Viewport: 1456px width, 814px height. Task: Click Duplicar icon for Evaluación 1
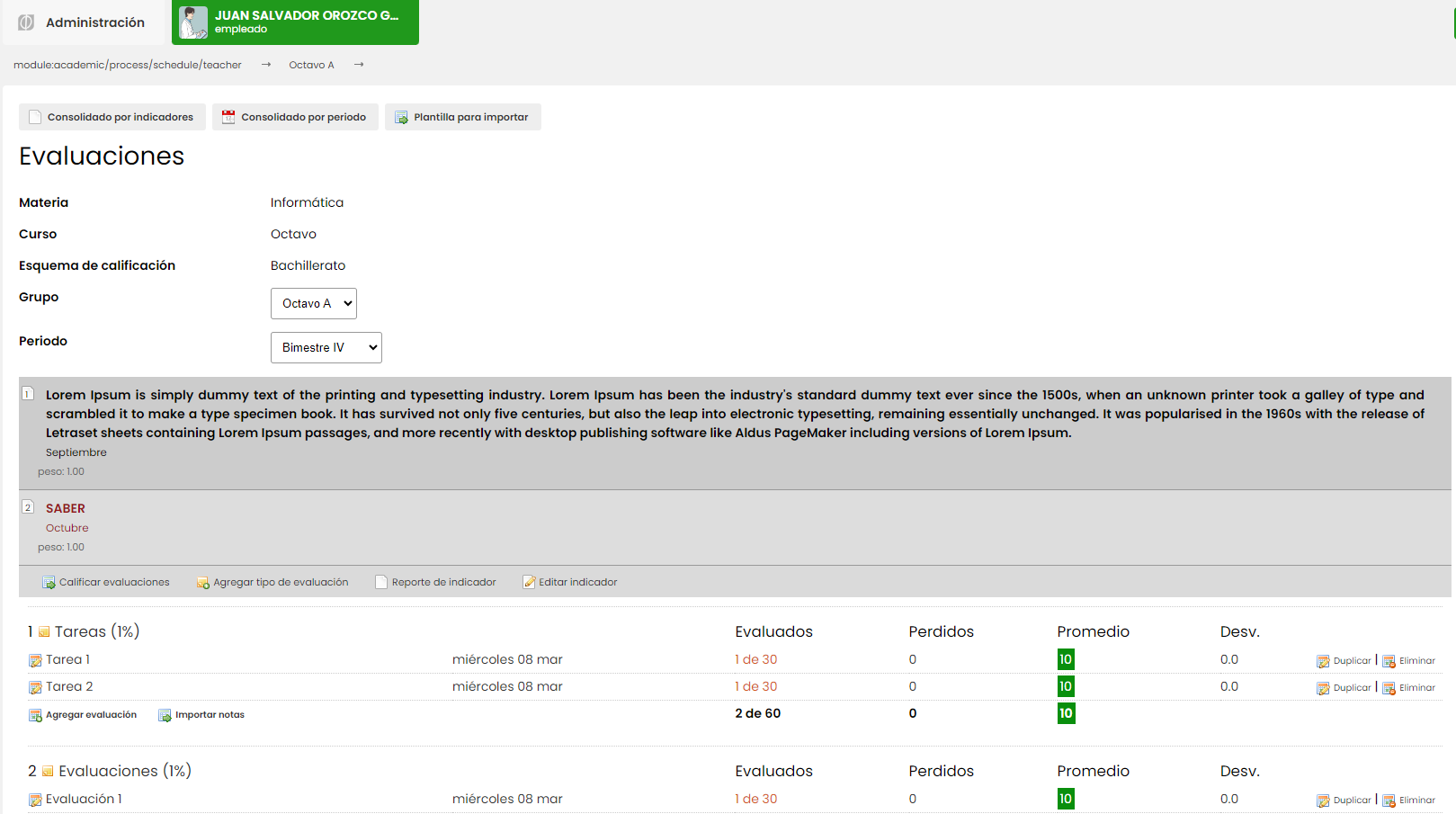pyautogui.click(x=1323, y=801)
